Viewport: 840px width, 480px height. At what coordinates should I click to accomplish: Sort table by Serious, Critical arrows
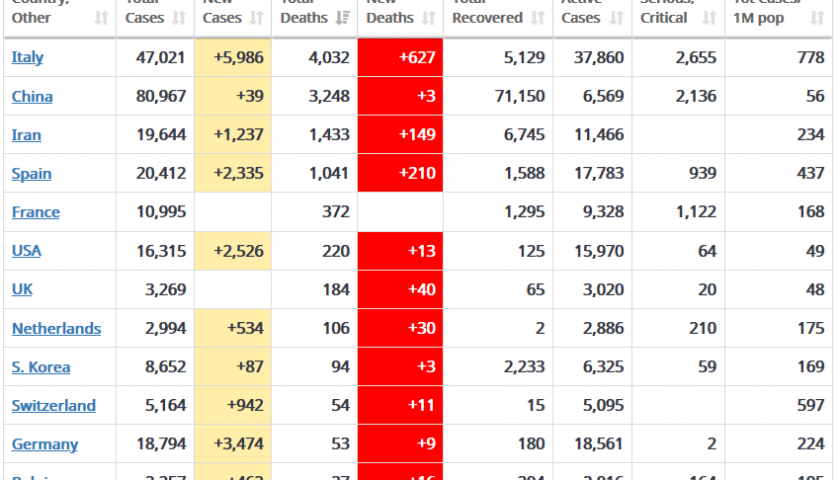(709, 18)
